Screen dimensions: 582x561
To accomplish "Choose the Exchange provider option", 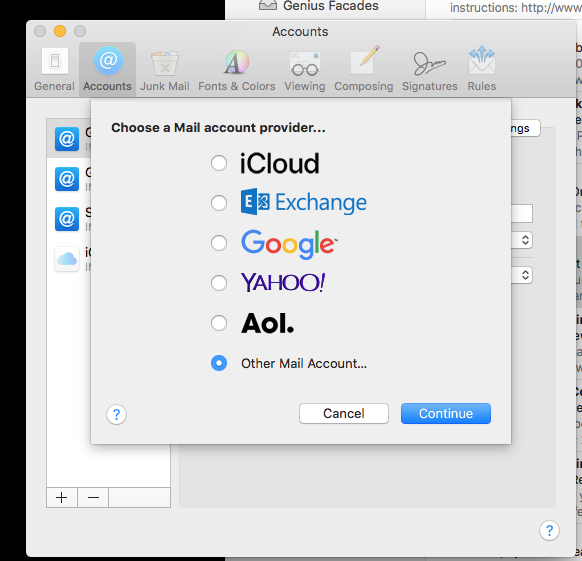I will pyautogui.click(x=219, y=203).
